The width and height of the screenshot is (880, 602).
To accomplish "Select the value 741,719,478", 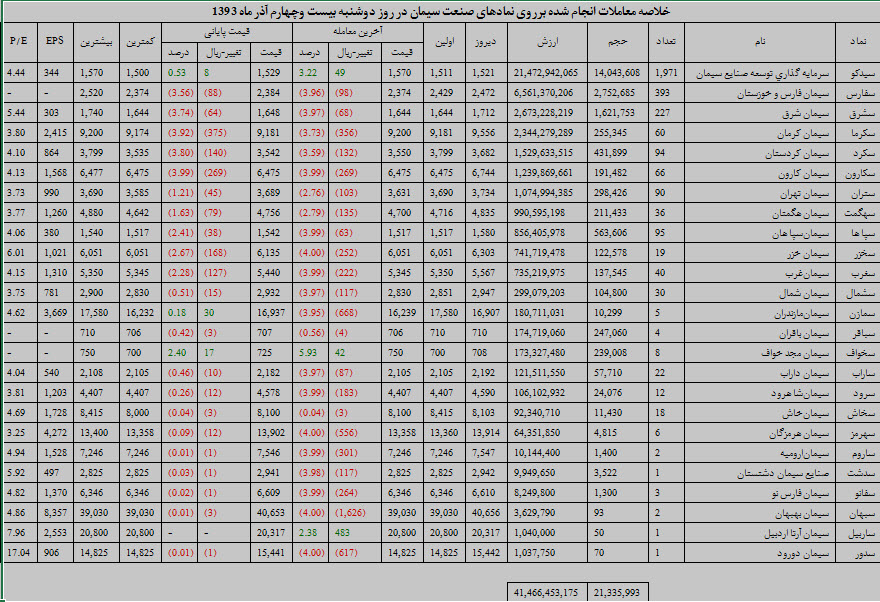I will tap(539, 253).
